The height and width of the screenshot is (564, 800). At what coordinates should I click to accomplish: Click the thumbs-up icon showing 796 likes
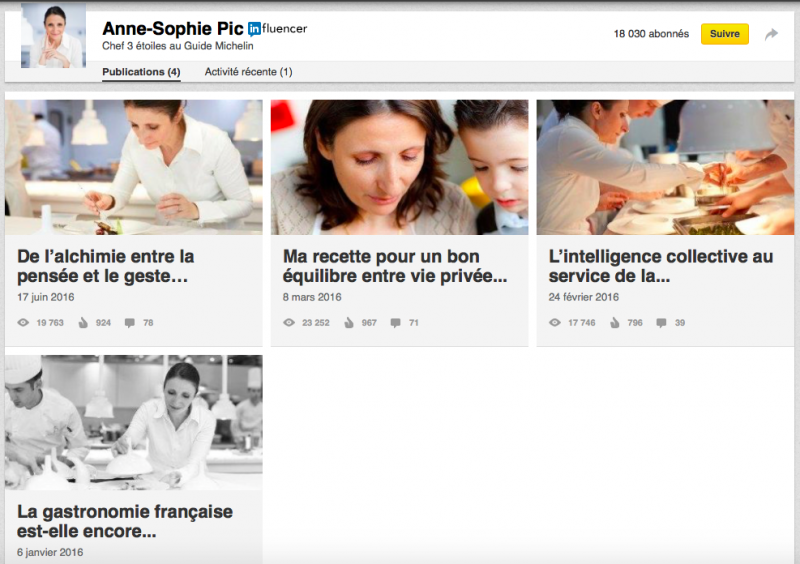click(x=615, y=323)
